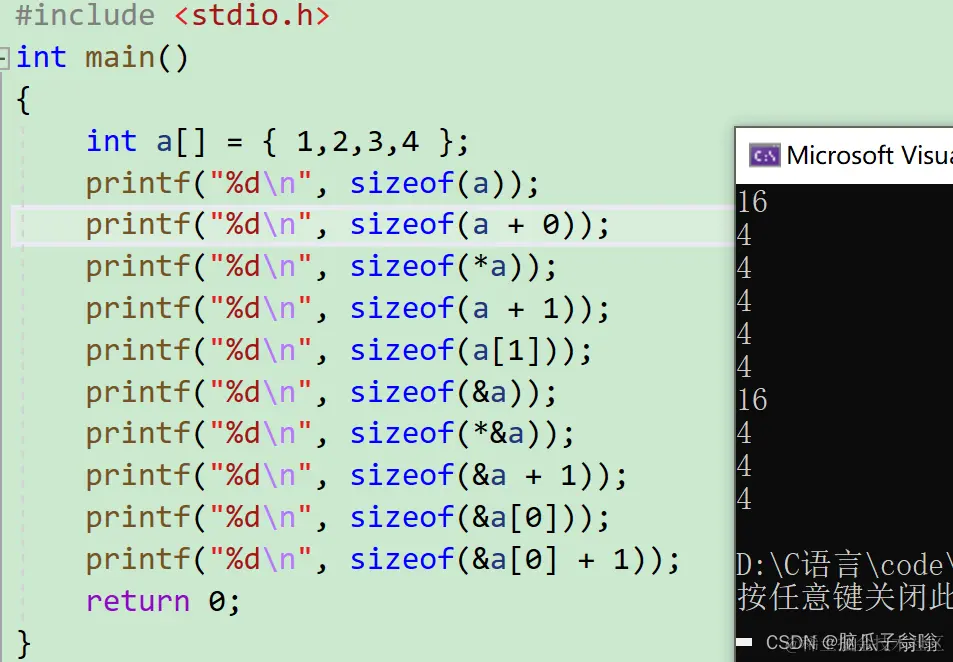Click the sizeof(*a) printf line
The width and height of the screenshot is (953, 662).
click(320, 267)
